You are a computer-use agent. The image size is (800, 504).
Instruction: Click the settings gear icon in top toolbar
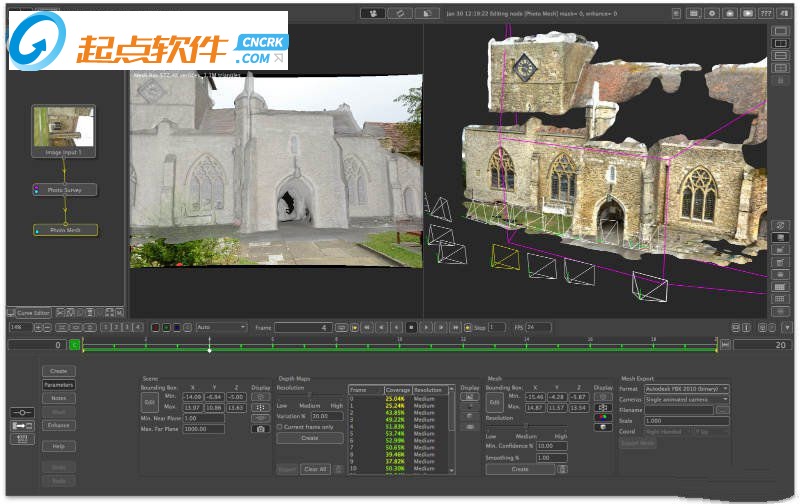pyautogui.click(x=712, y=14)
